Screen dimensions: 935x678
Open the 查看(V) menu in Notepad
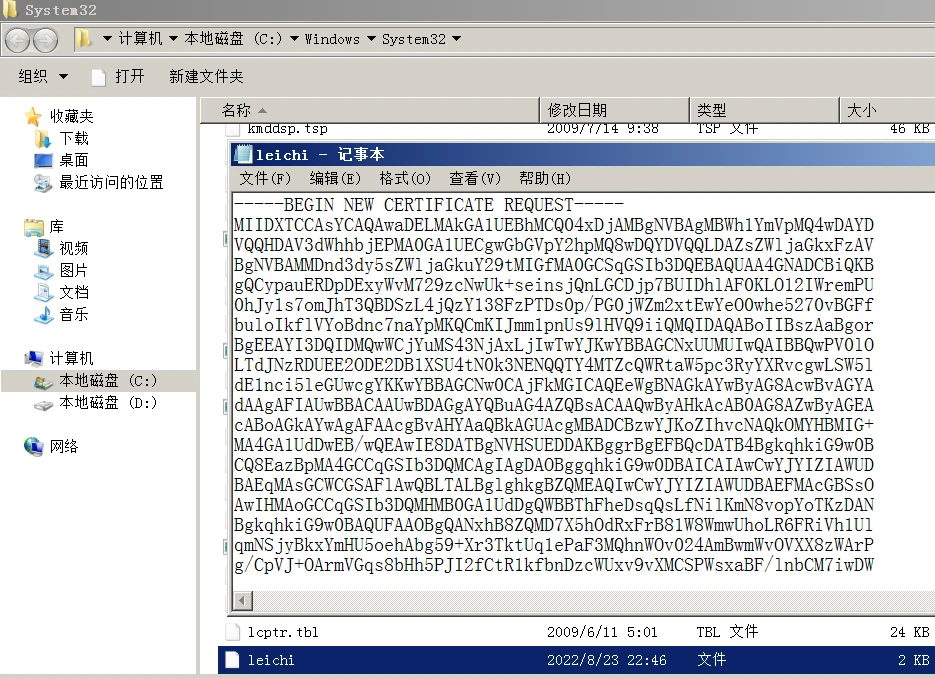tap(475, 178)
